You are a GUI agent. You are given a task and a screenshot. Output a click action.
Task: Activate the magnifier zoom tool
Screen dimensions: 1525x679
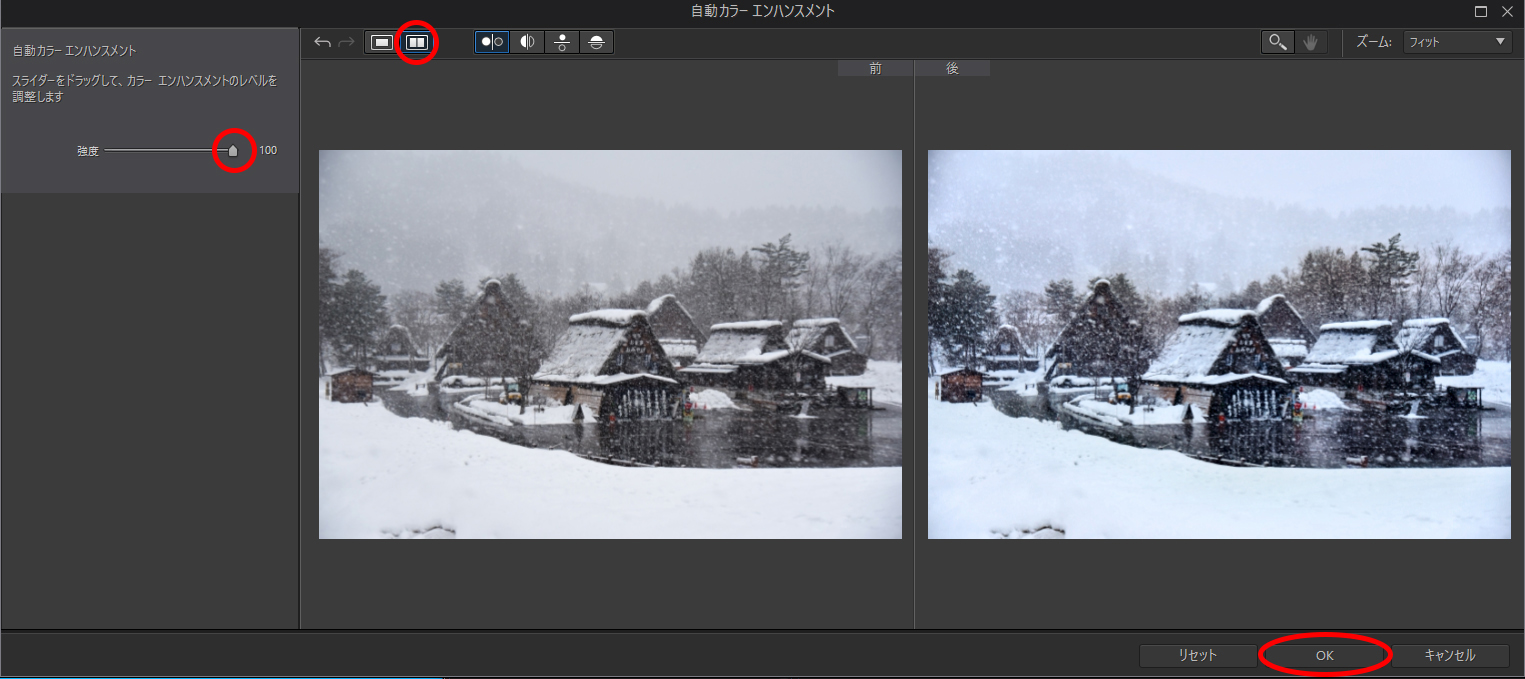(x=1277, y=42)
